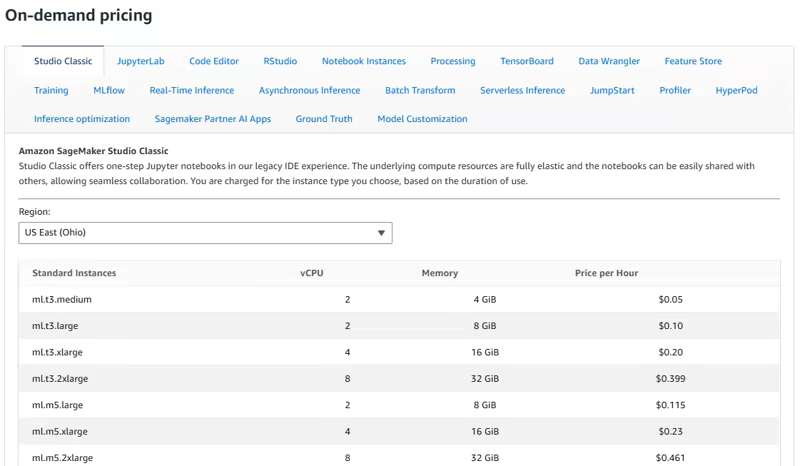Image resolution: width=800 pixels, height=466 pixels.
Task: Open the Code Editor tab
Action: pyautogui.click(x=214, y=61)
